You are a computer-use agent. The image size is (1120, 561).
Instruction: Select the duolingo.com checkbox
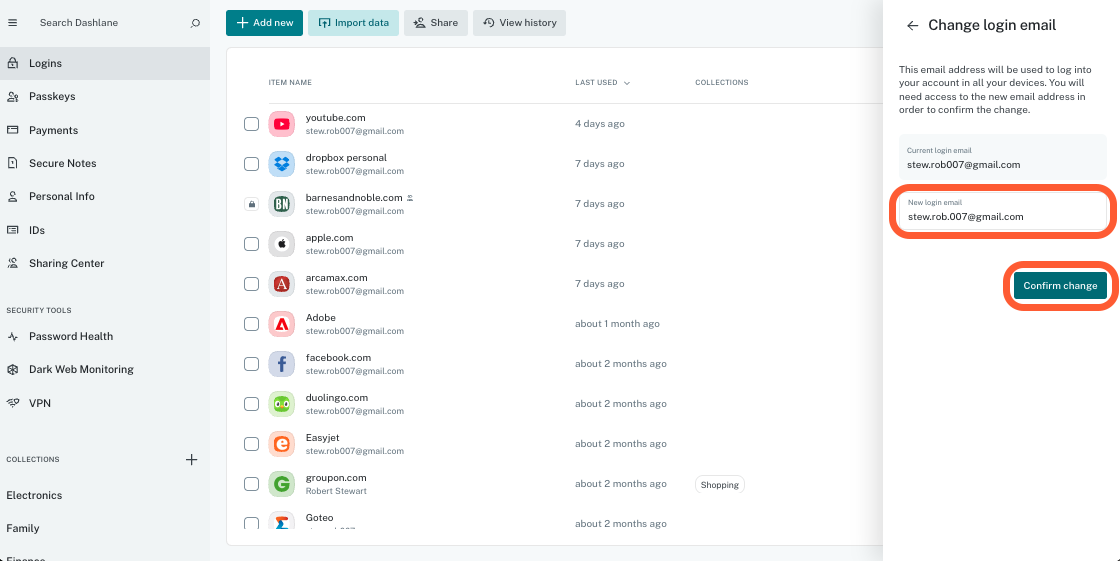point(251,404)
